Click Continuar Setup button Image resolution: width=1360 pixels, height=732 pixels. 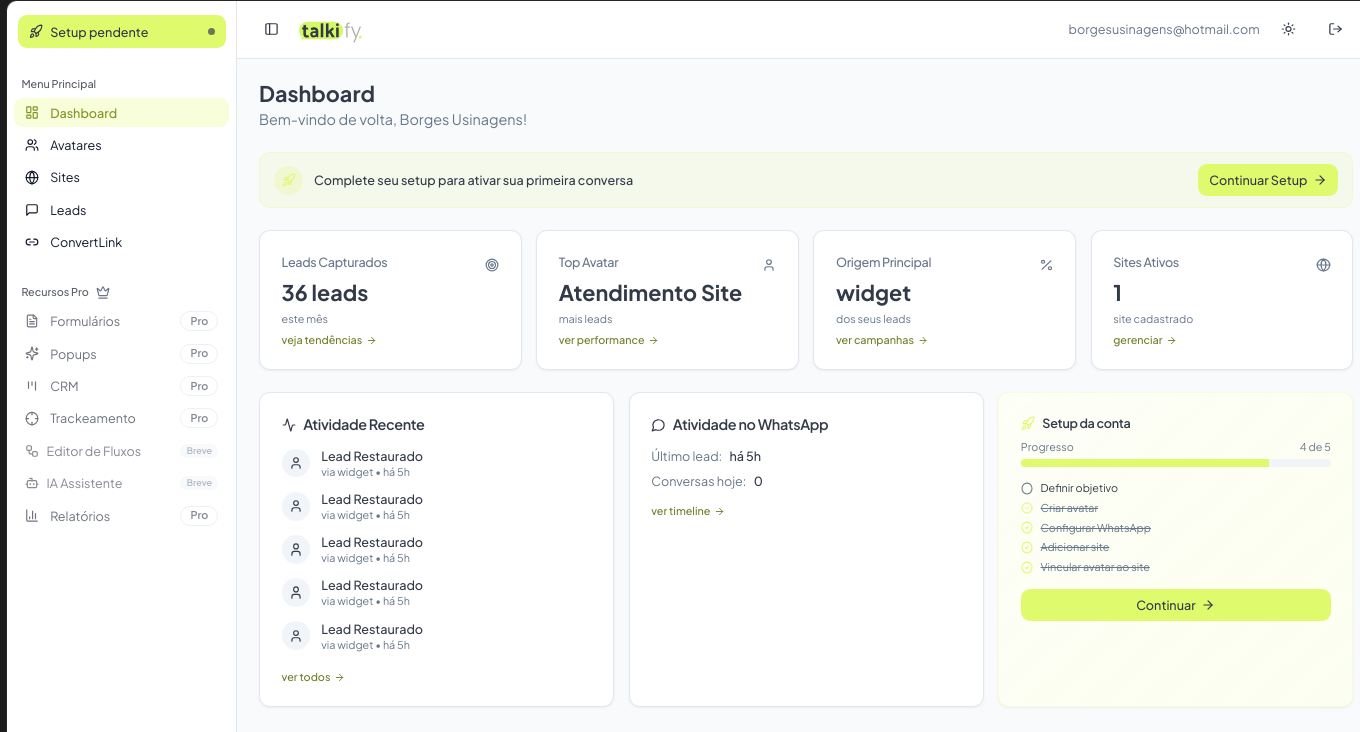pyautogui.click(x=1267, y=180)
